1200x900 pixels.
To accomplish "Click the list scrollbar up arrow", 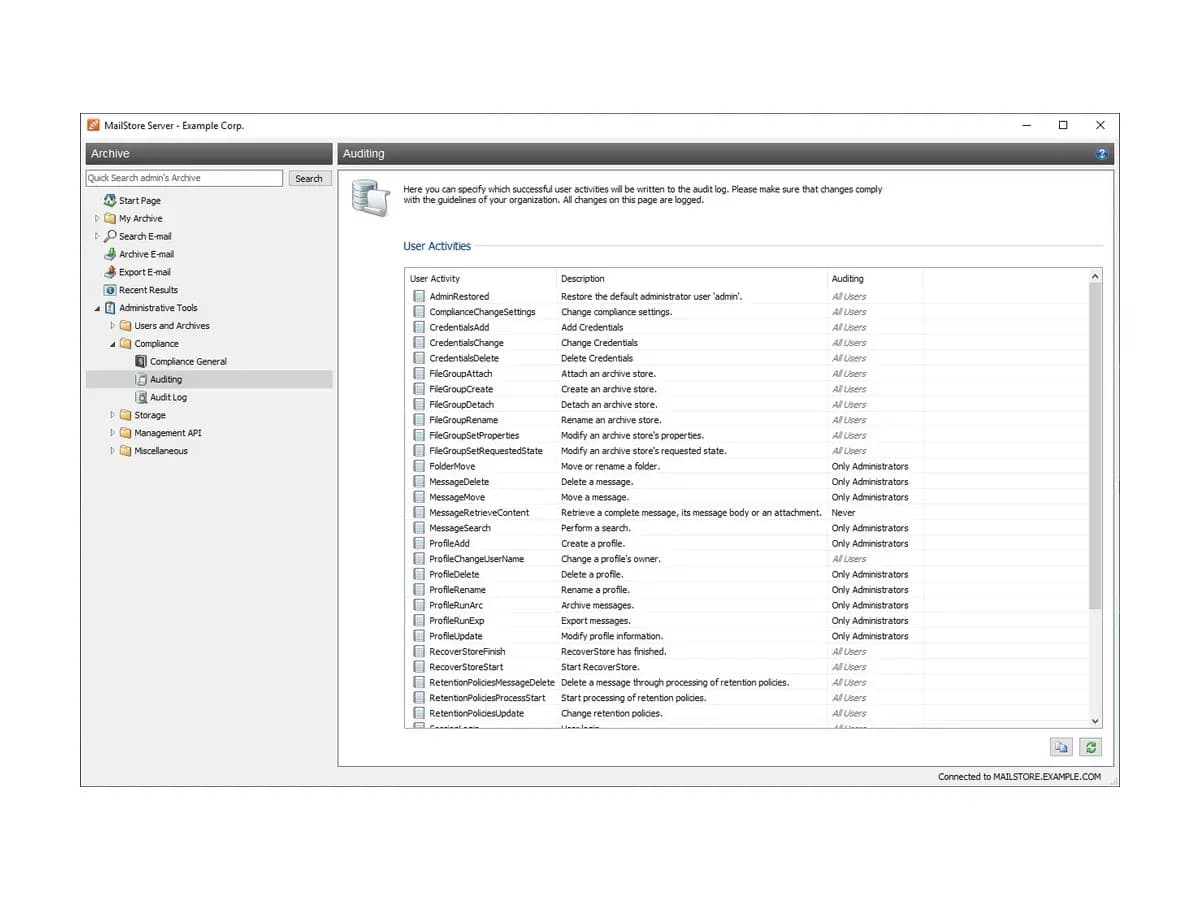I will (x=1095, y=276).
